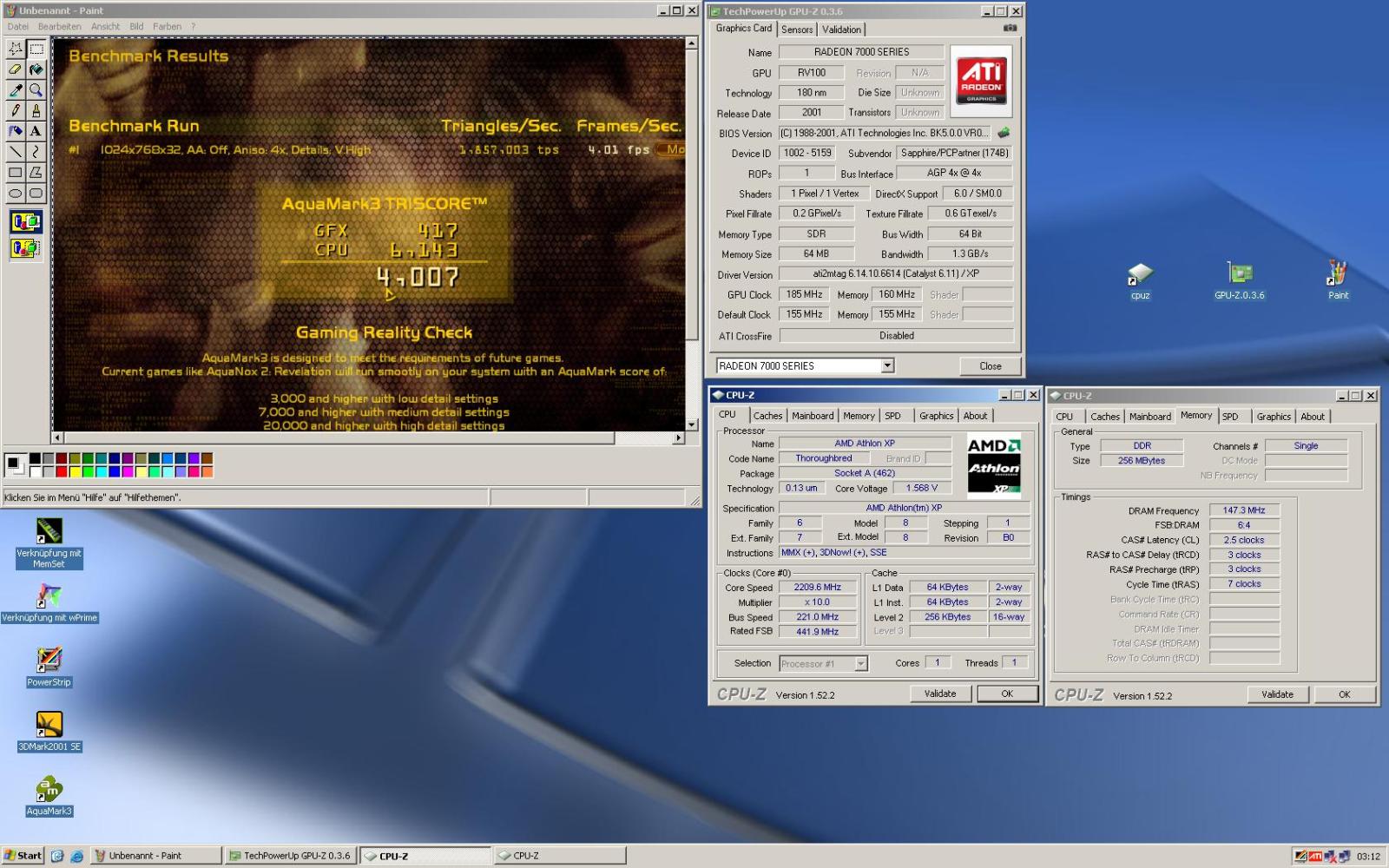Open the Windows Start menu
This screenshot has width=1389, height=868.
(23, 856)
